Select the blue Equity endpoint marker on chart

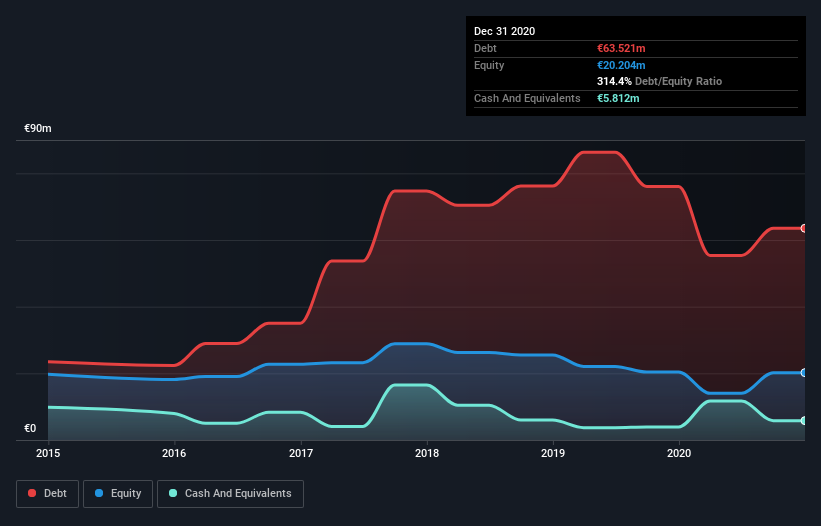[x=804, y=373]
